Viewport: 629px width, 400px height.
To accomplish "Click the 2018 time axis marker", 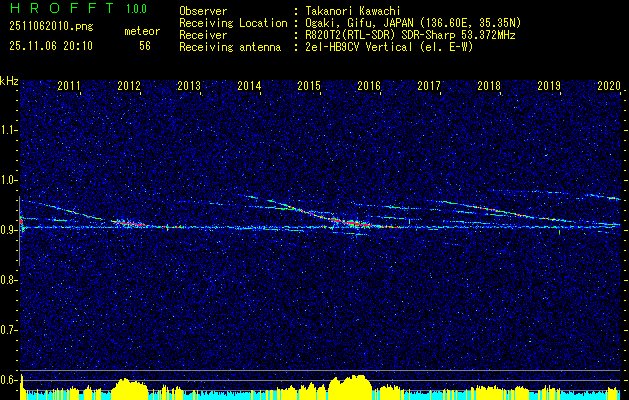I will coord(489,85).
